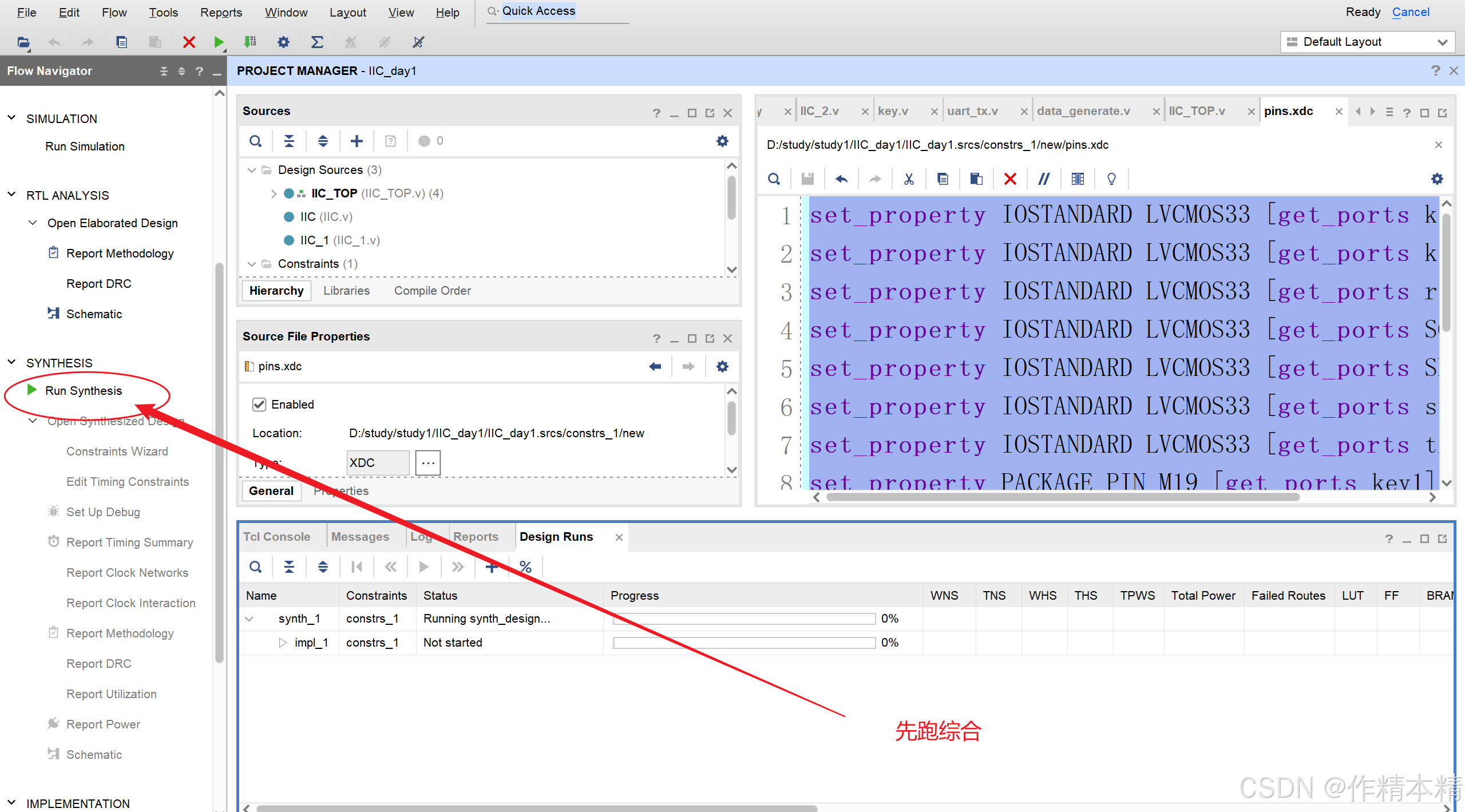Click the green Run Synthesis arrow in toolbar
This screenshot has width=1465, height=812.
[x=218, y=42]
